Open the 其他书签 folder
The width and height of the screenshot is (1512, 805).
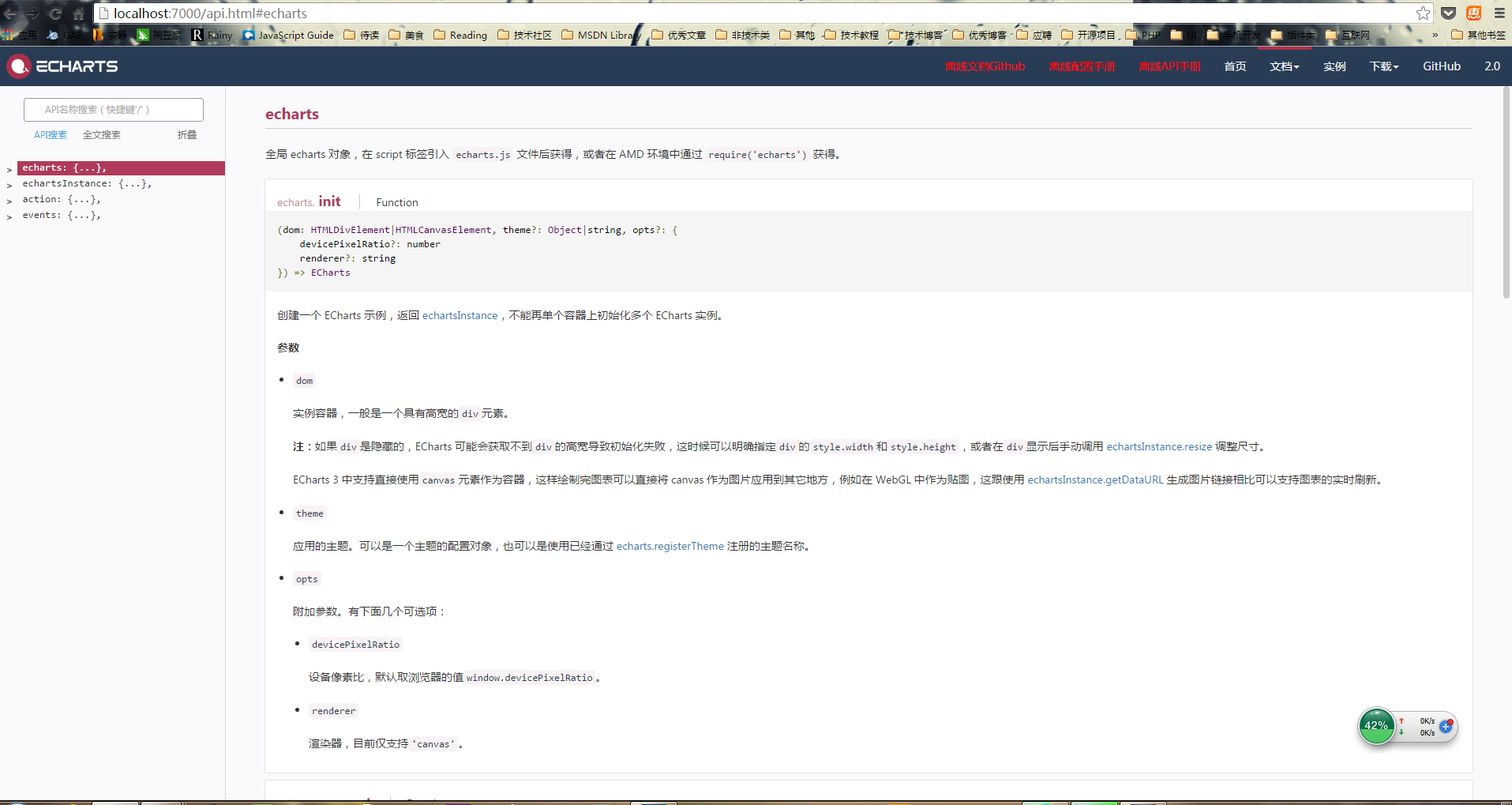tap(1478, 35)
